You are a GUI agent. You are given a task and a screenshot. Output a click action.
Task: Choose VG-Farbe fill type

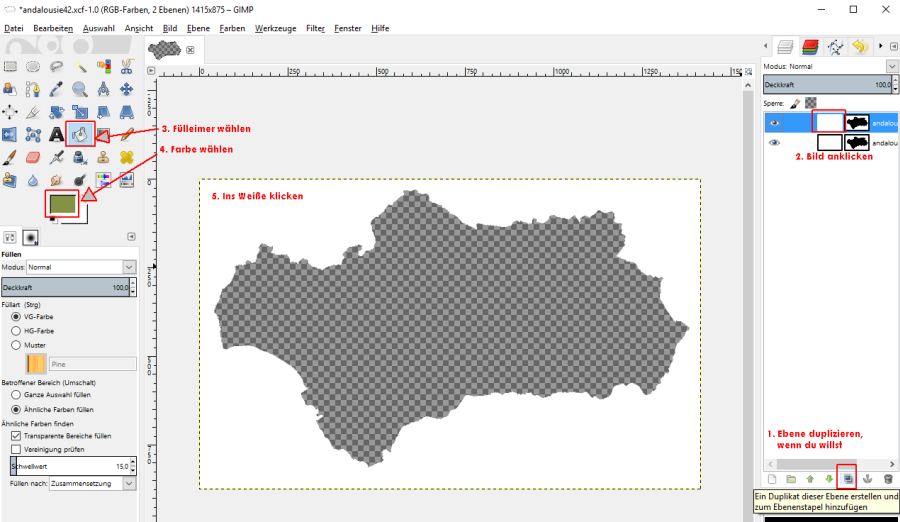[16, 317]
